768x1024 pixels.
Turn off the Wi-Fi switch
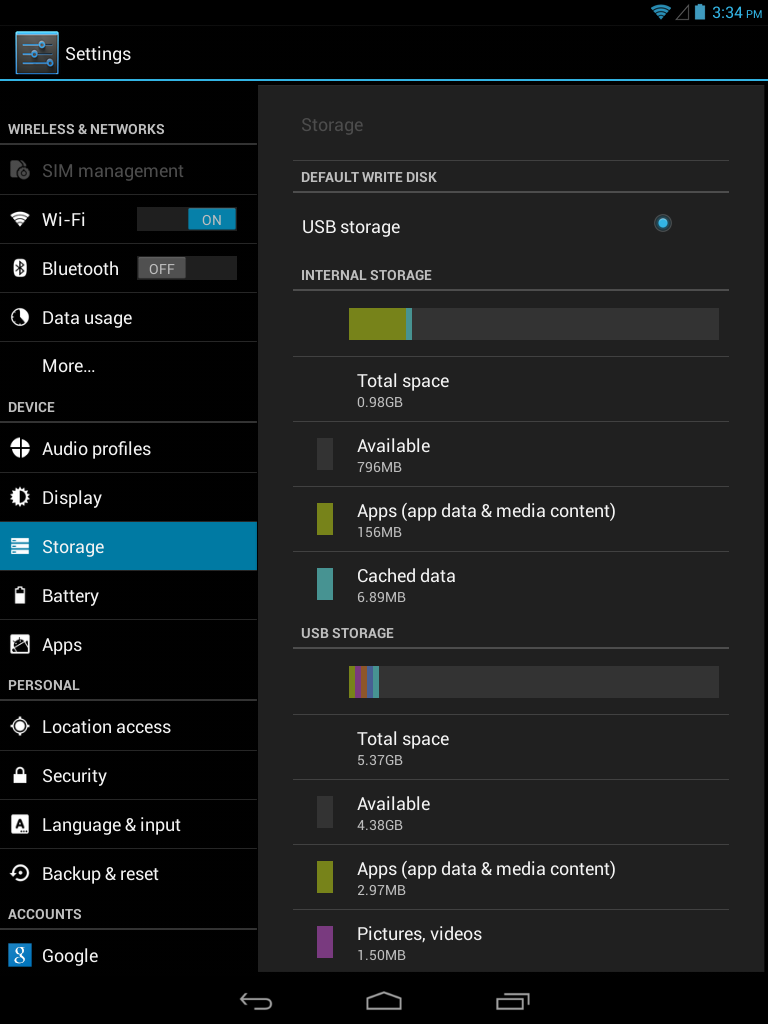pos(187,219)
